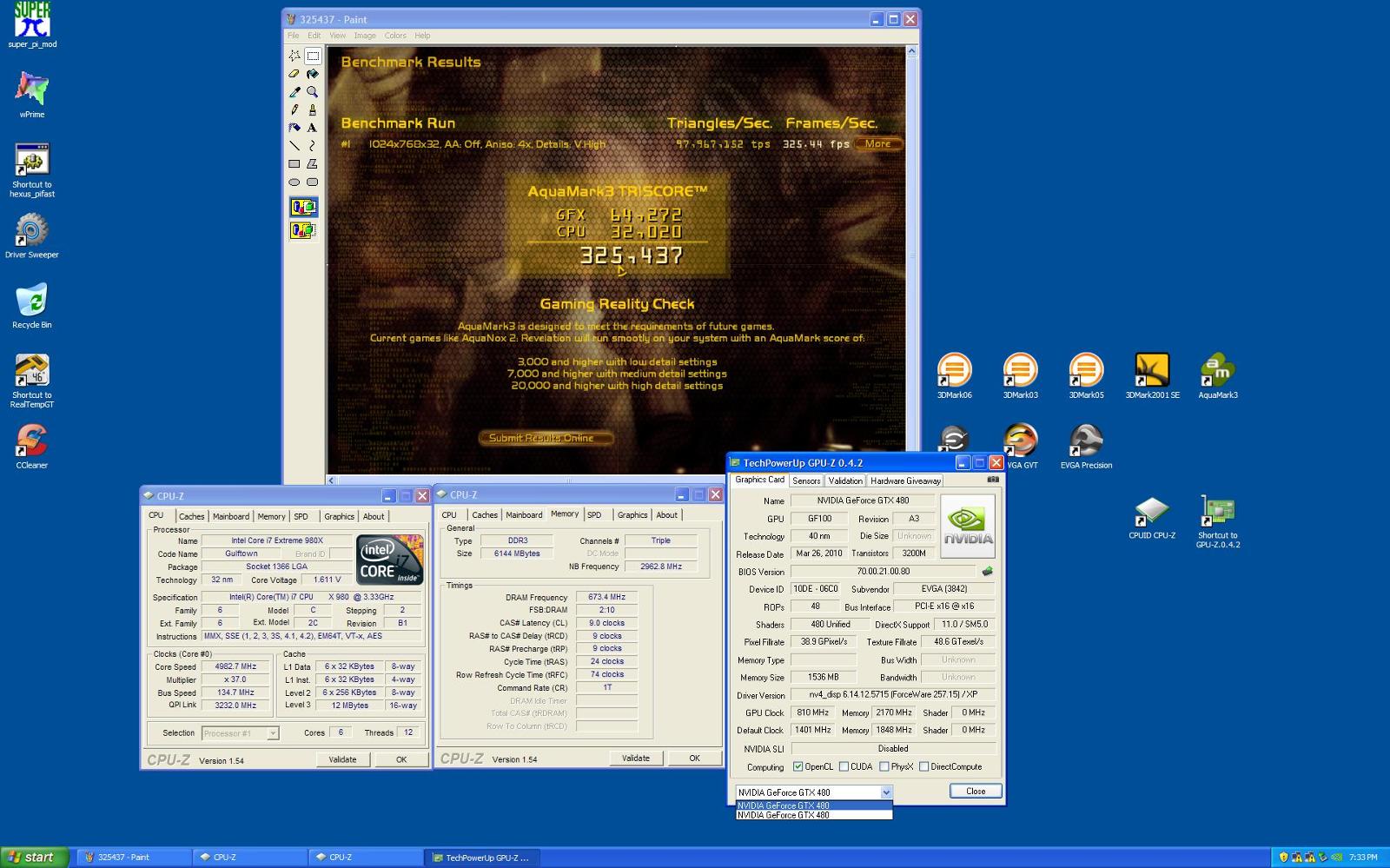Select the Airbrush tool in Paint
1390x868 pixels.
(x=295, y=128)
